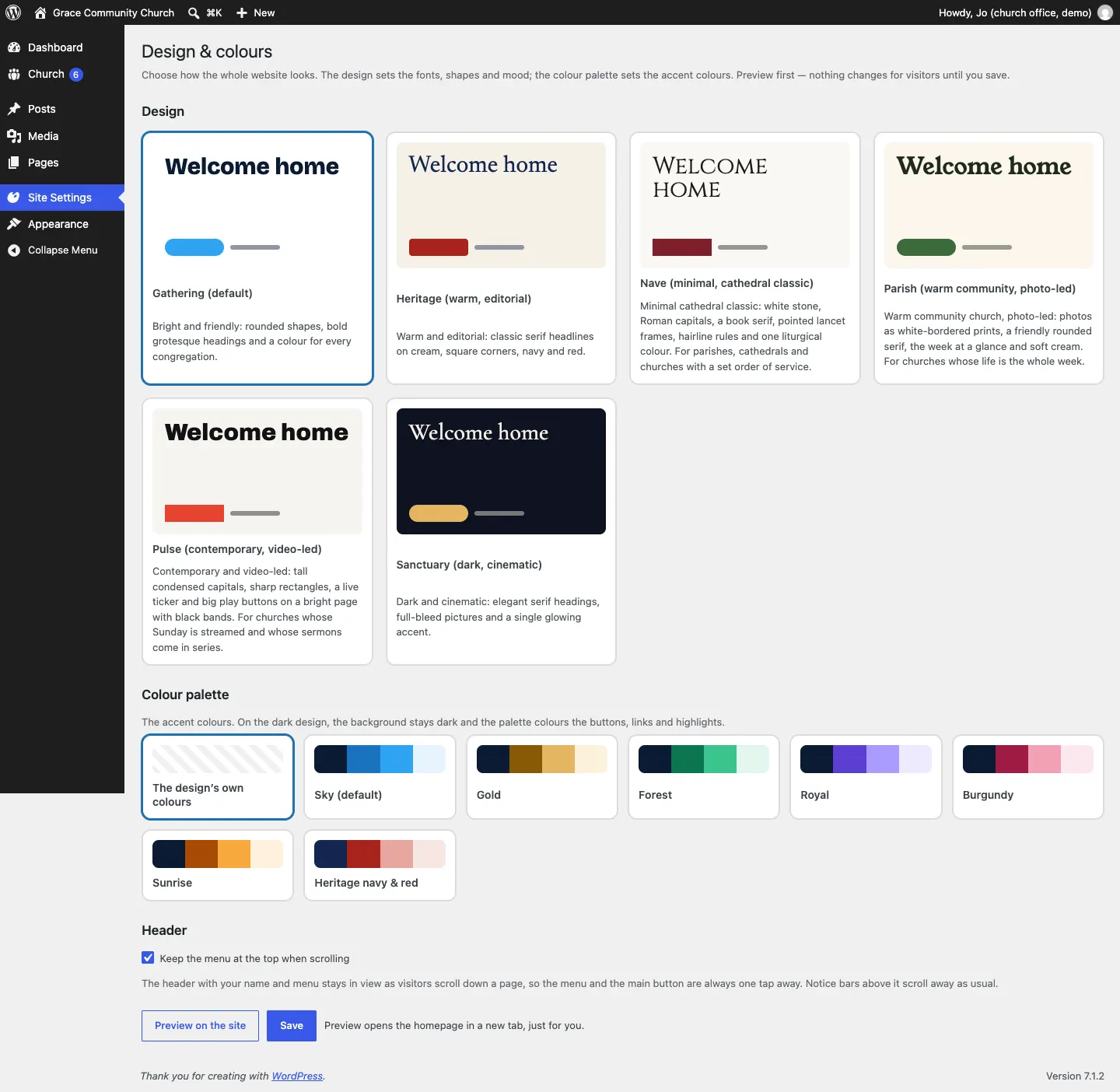
Task: Choose the Sunrise colour palette
Action: (218, 865)
